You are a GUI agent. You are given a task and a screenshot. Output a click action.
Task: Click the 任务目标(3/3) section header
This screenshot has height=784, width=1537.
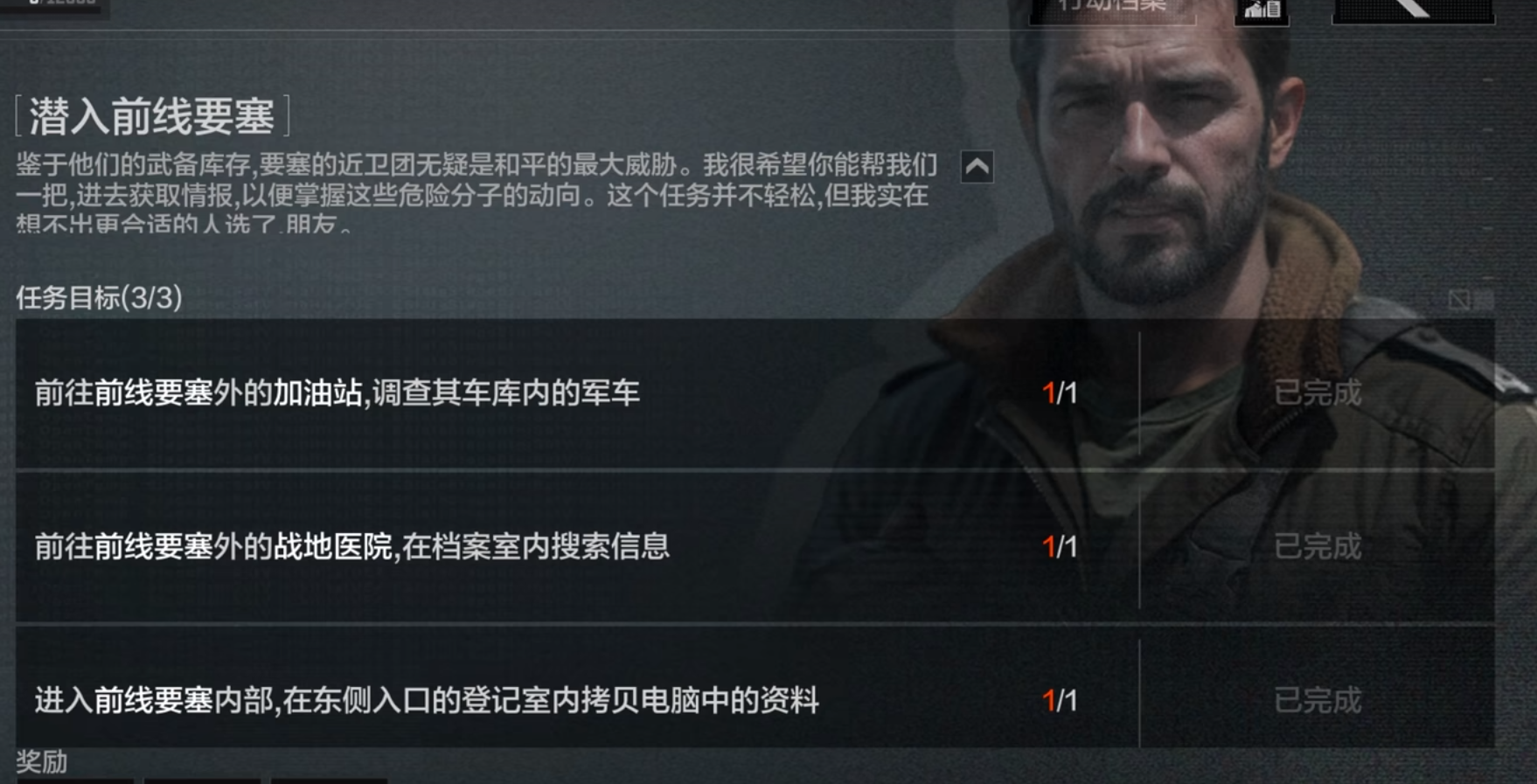coord(99,298)
